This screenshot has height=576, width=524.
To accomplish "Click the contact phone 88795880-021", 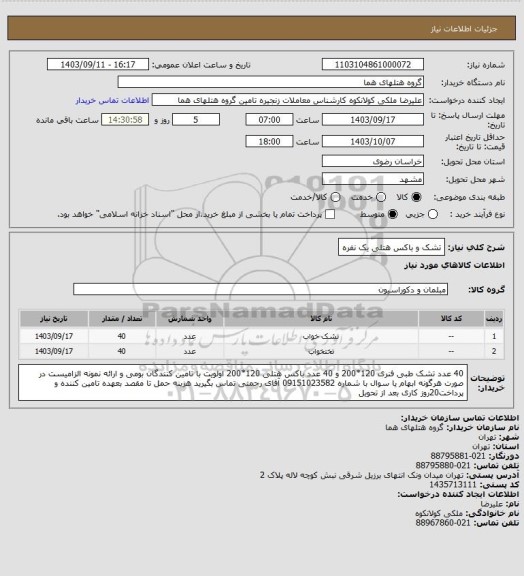I will click(443, 465).
